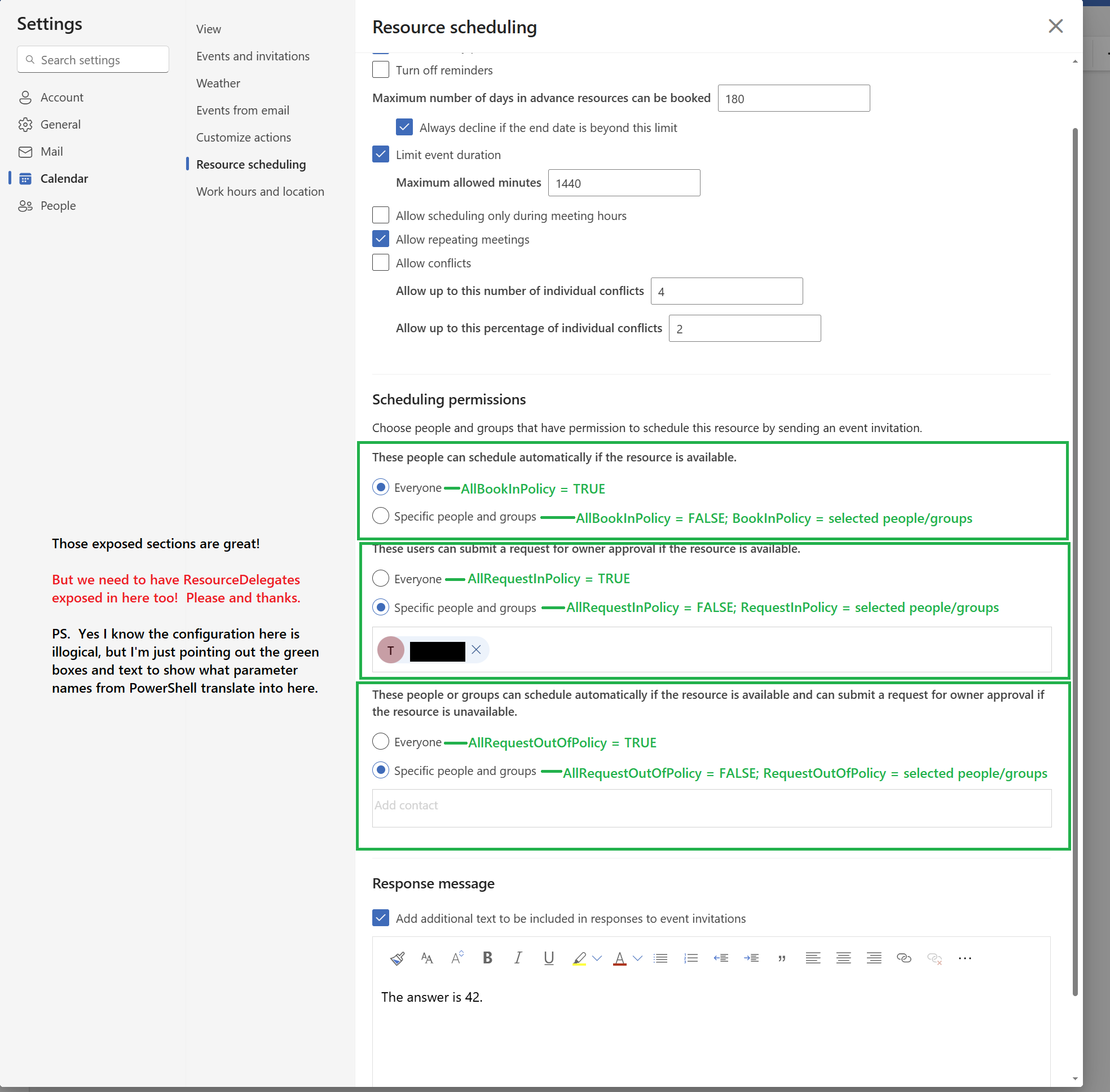Apply blockquote formatting

tap(781, 958)
